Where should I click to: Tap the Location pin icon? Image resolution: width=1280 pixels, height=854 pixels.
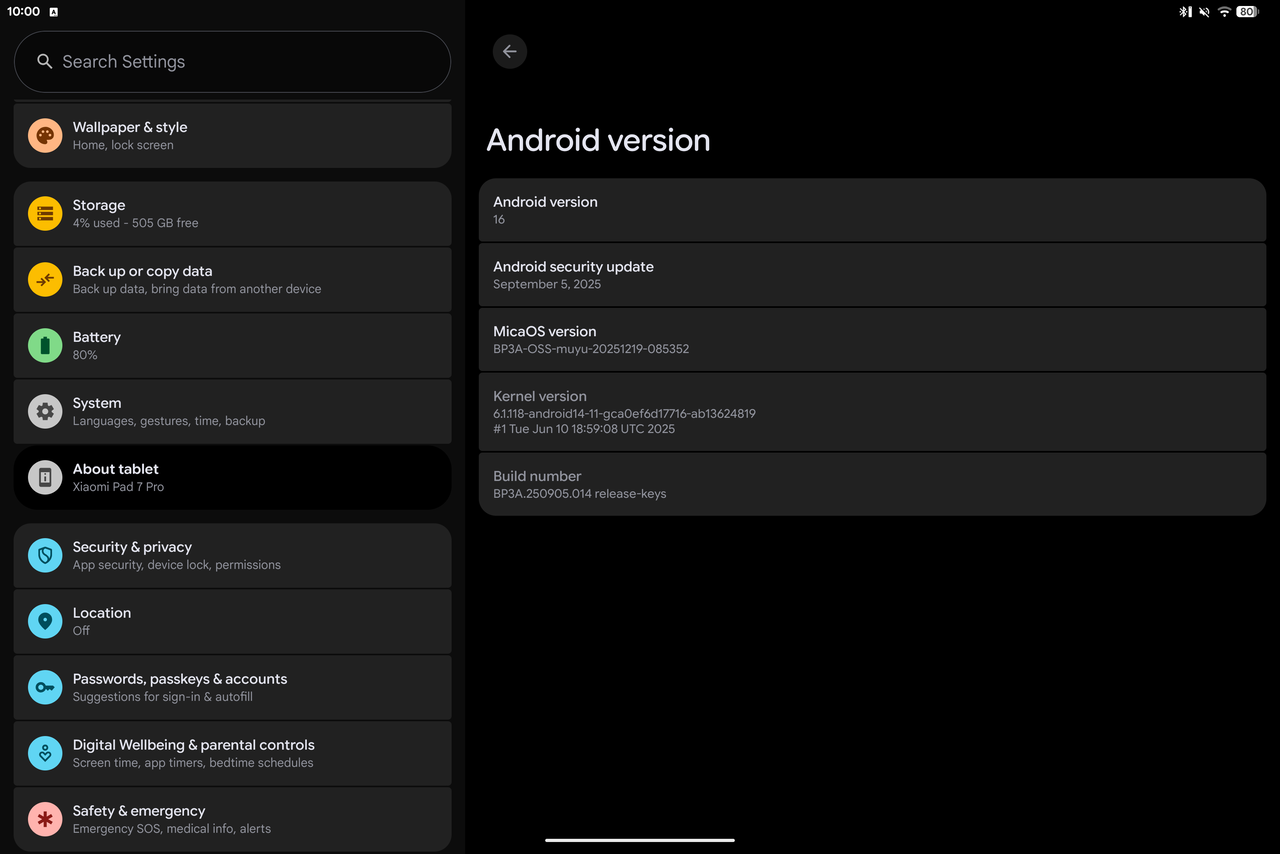click(45, 621)
